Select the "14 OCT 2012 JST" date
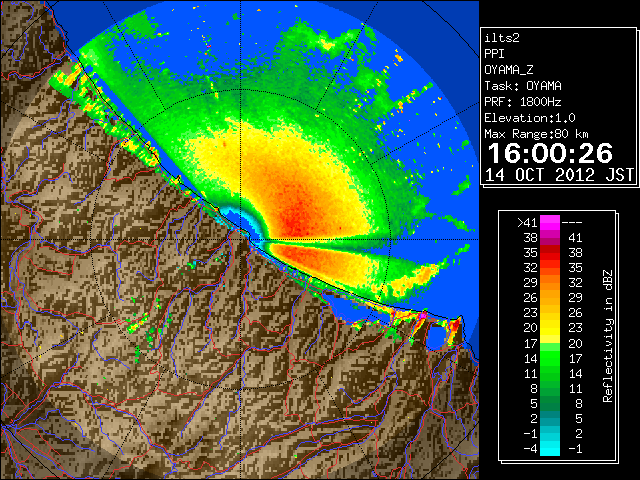 click(x=559, y=175)
